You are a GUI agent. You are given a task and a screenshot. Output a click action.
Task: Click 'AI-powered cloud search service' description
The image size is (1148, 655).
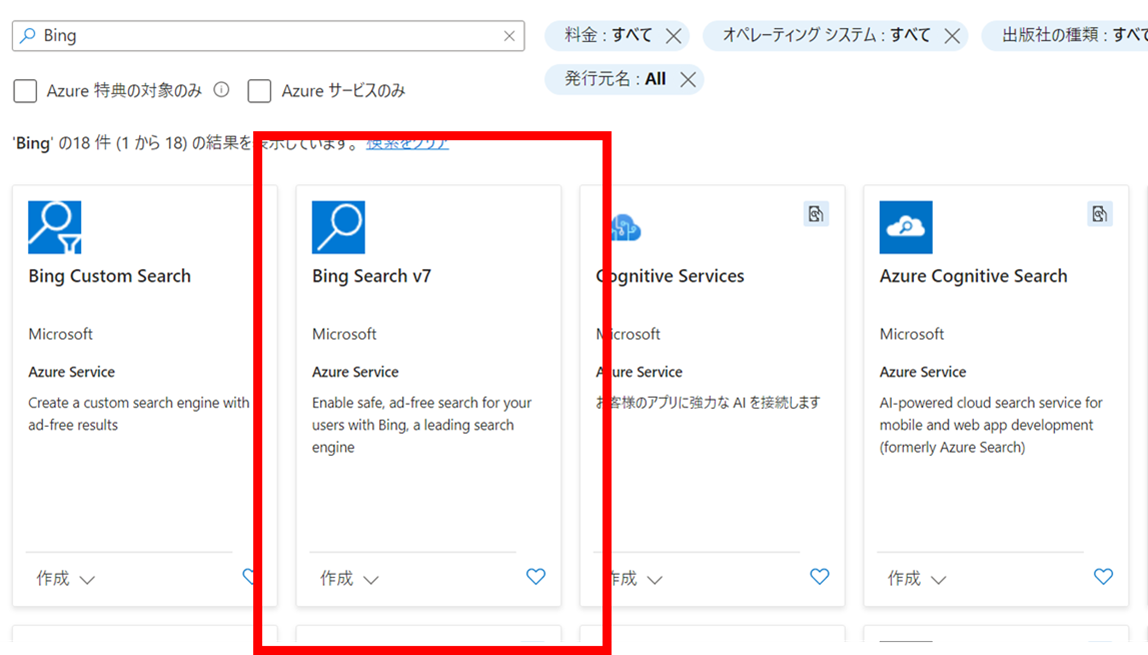991,424
